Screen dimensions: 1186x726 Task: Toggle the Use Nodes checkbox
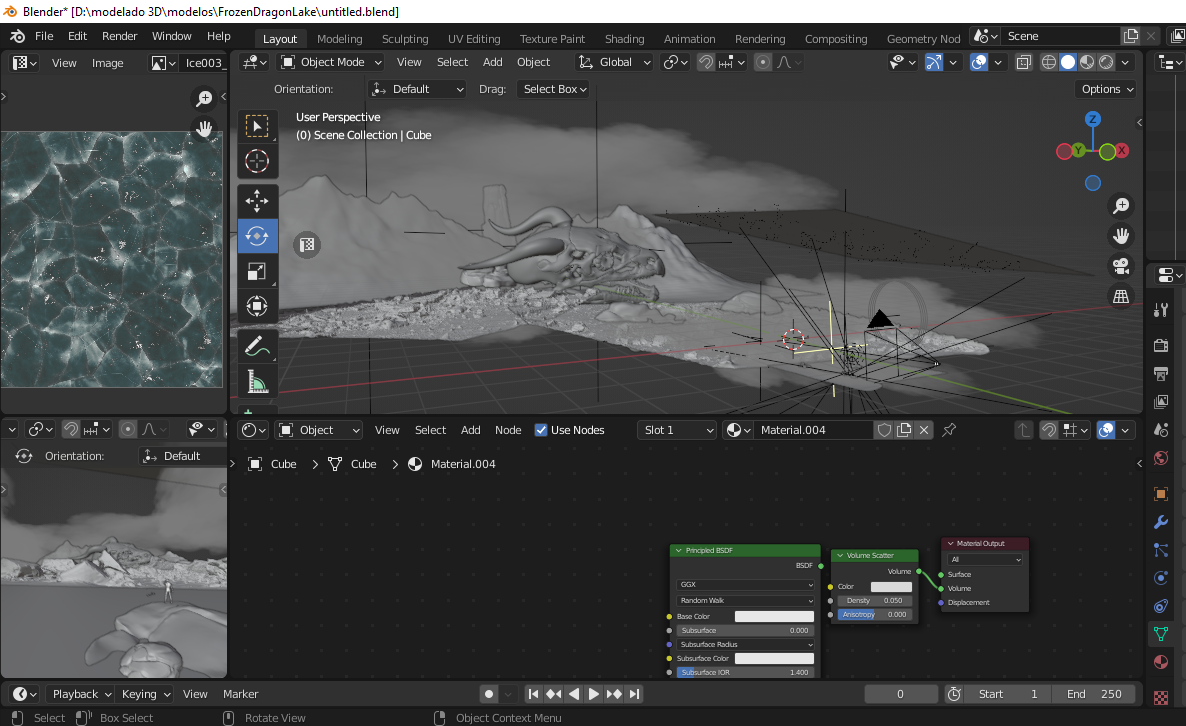[x=541, y=430]
